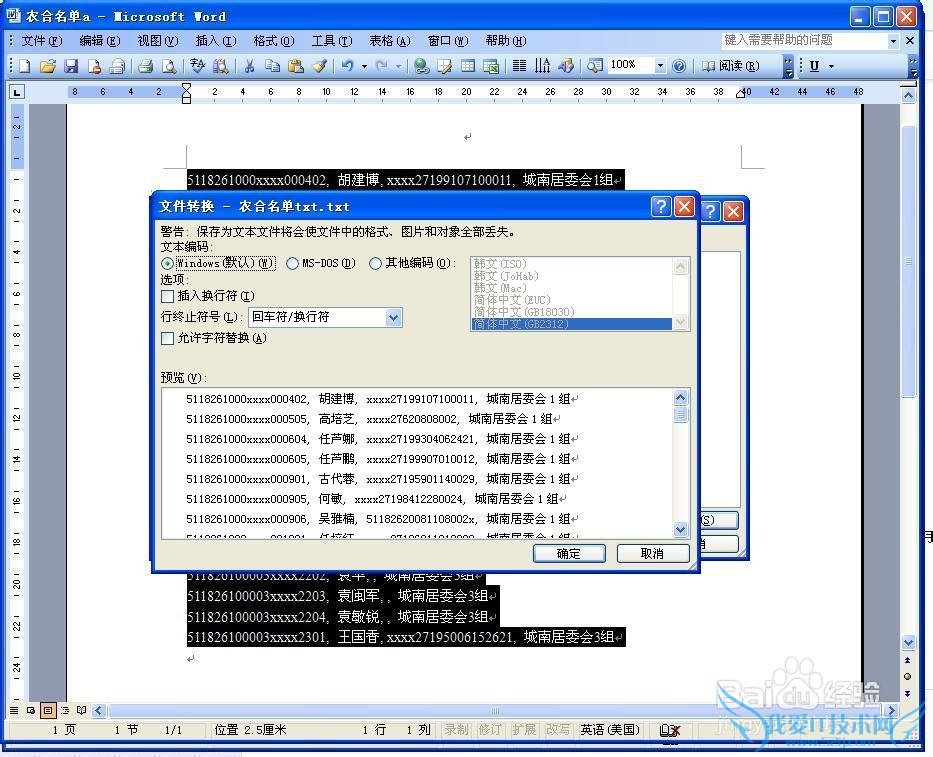
Task: Click the tab selector ruler corner
Action: tap(17, 92)
